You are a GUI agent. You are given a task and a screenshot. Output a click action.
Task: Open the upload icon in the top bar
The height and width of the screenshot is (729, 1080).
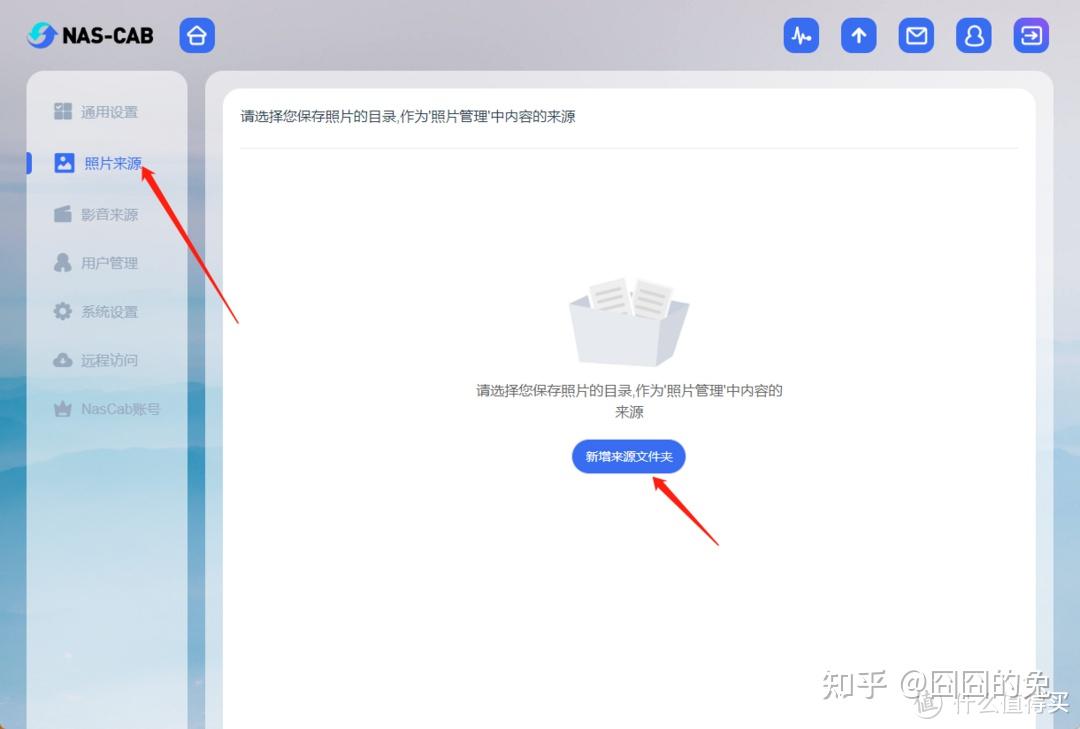[x=858, y=34]
